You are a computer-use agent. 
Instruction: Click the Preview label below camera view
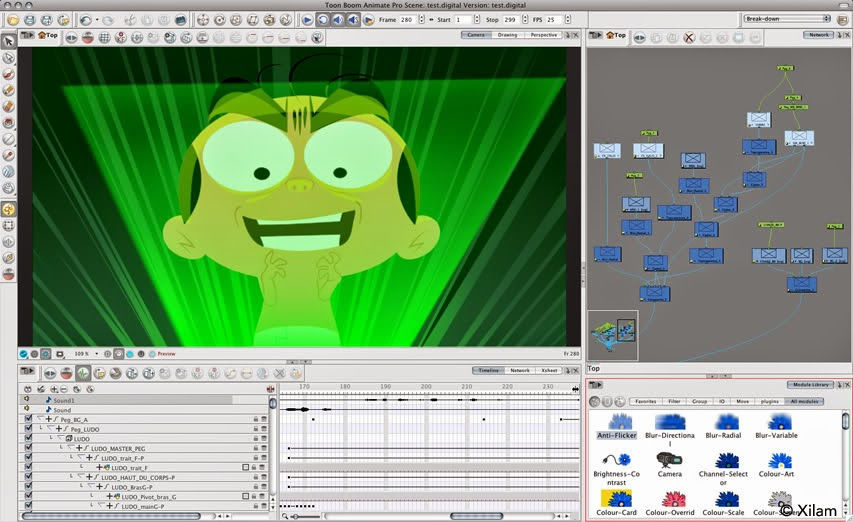pyautogui.click(x=166, y=354)
